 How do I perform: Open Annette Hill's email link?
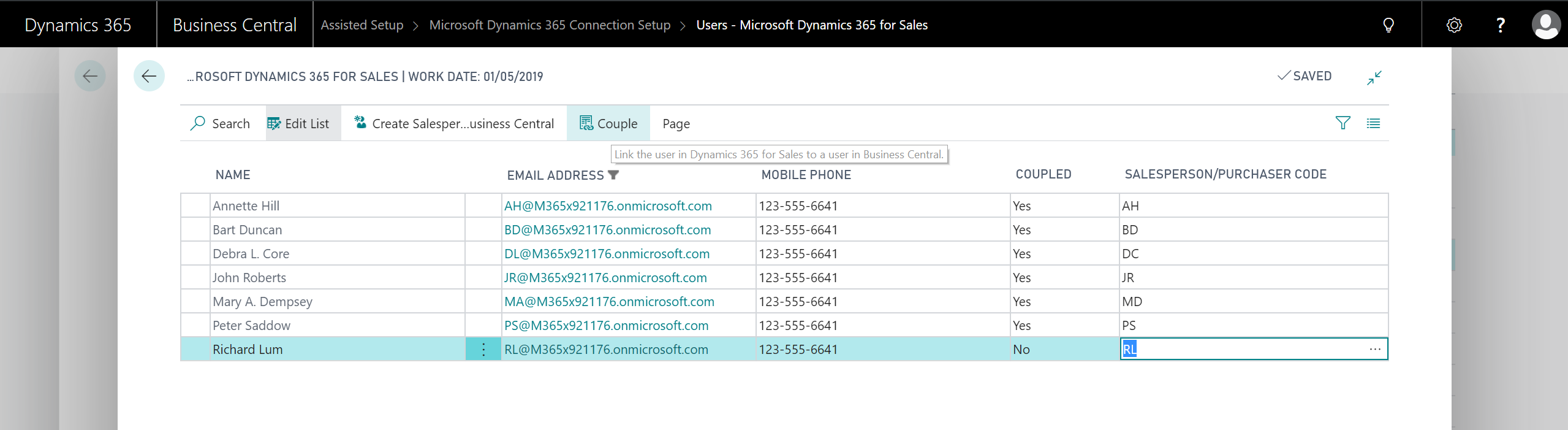click(x=608, y=206)
